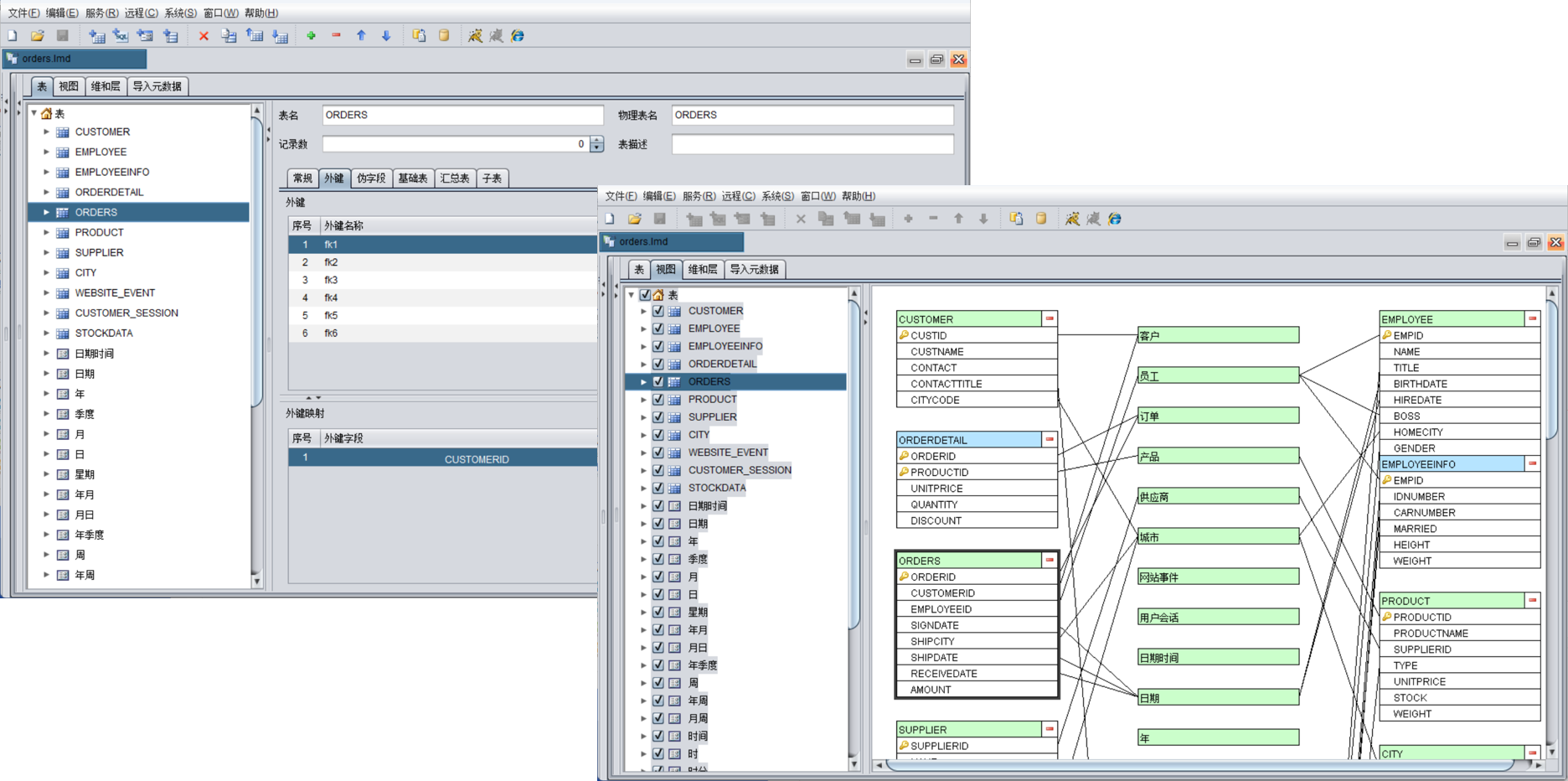The width and height of the screenshot is (1568, 781).
Task: Click the blue down arrow in back toolbar
Action: click(x=386, y=36)
